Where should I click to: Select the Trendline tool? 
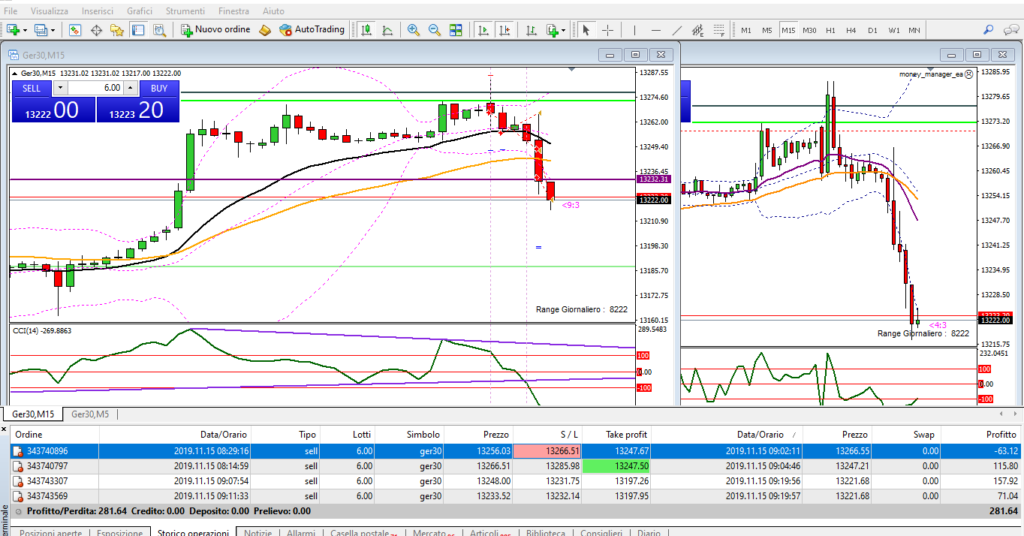click(677, 30)
